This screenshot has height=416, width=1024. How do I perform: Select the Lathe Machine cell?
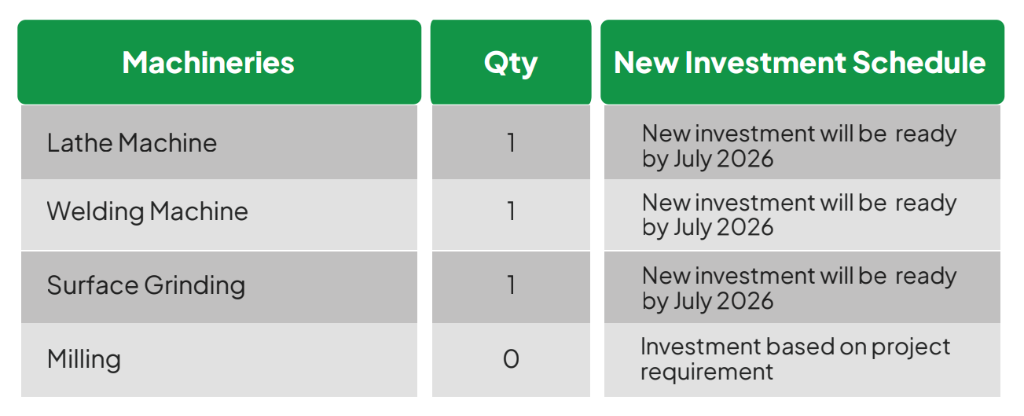point(219,142)
